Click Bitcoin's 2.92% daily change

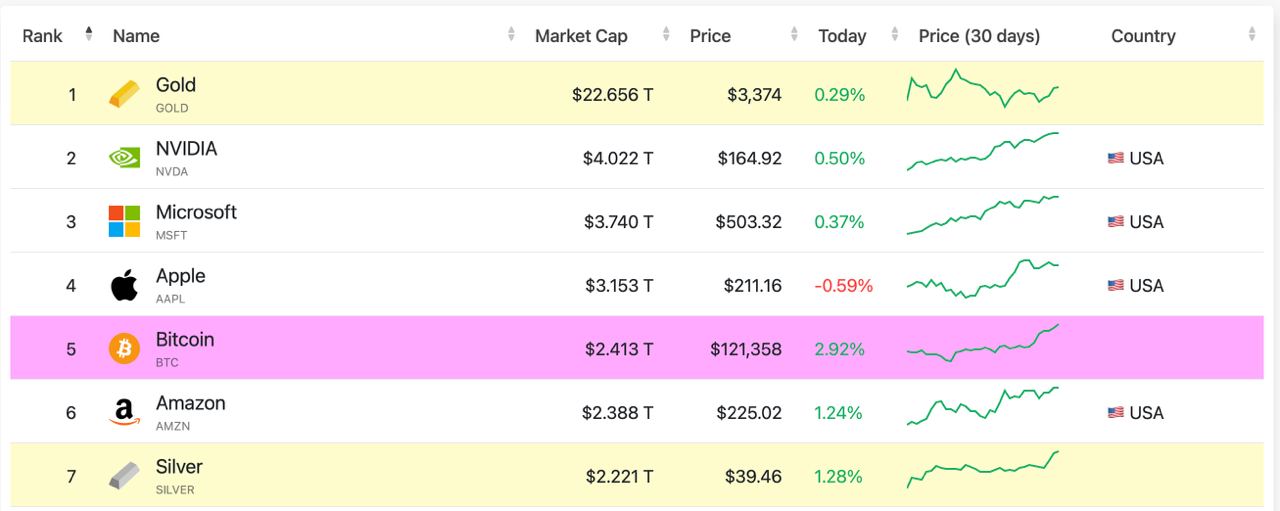[839, 349]
